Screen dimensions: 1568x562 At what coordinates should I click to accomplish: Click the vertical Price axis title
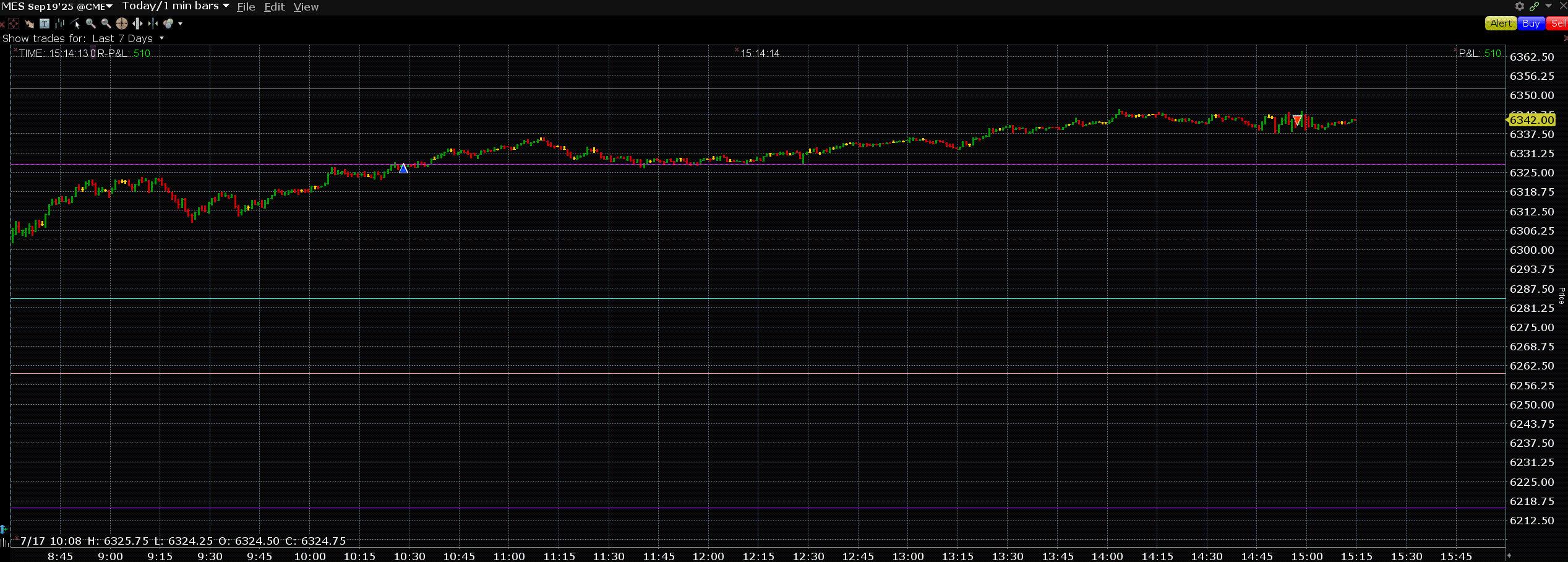1562,295
